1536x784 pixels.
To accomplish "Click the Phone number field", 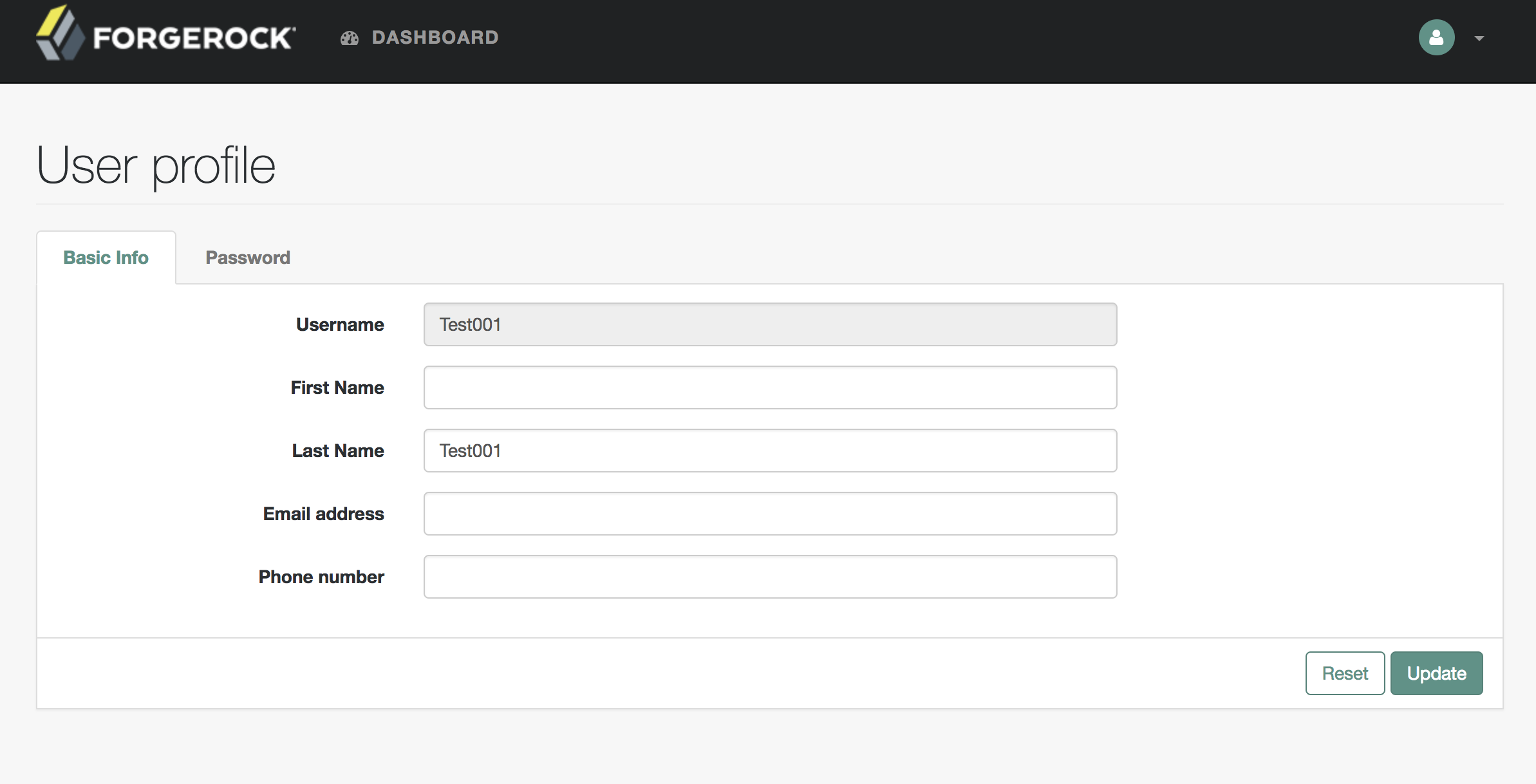I will pos(770,577).
